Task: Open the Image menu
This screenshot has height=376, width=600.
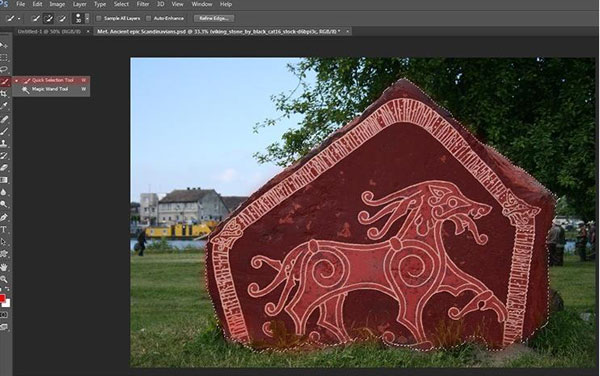Action: [57, 4]
